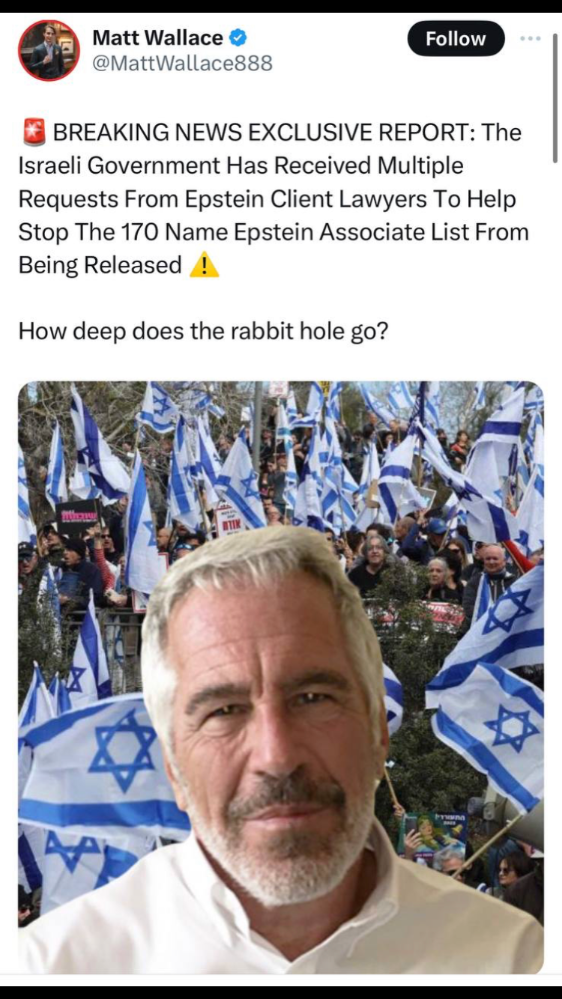Viewport: 562px width, 999px height.
Task: Open Matt Wallace's round profile avatar
Action: (49, 50)
